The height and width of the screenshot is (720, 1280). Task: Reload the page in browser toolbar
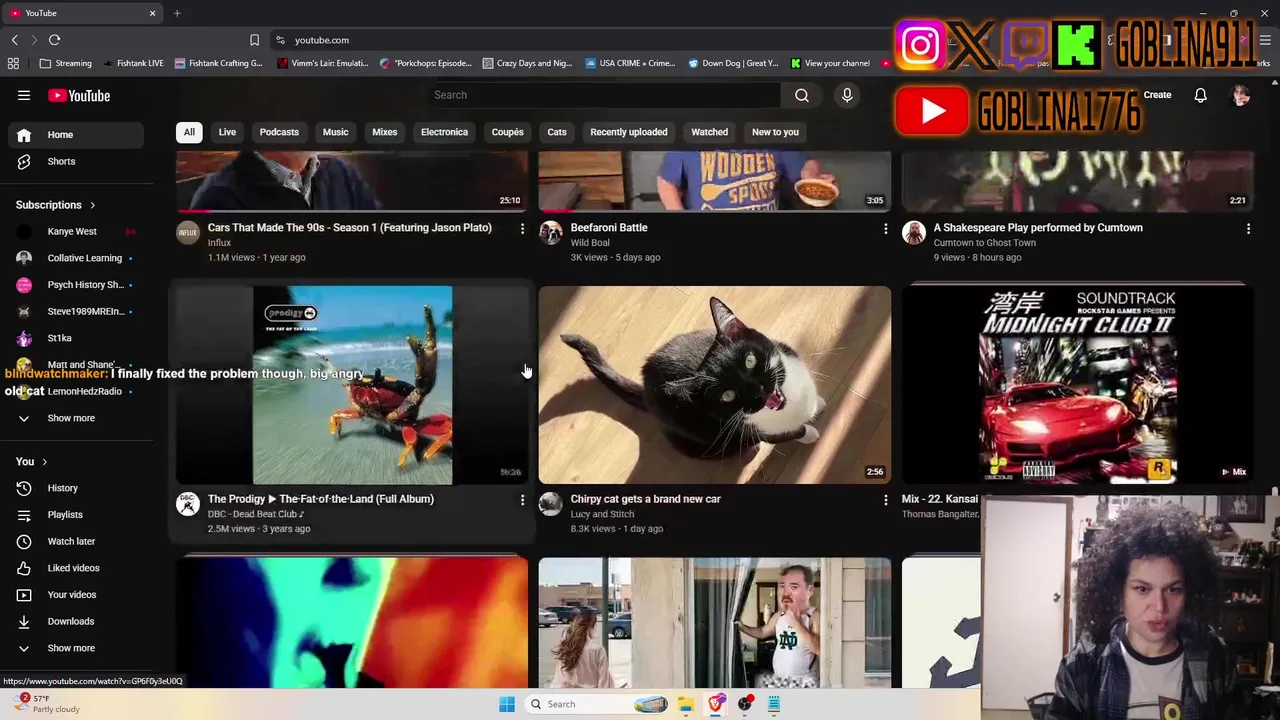54,40
